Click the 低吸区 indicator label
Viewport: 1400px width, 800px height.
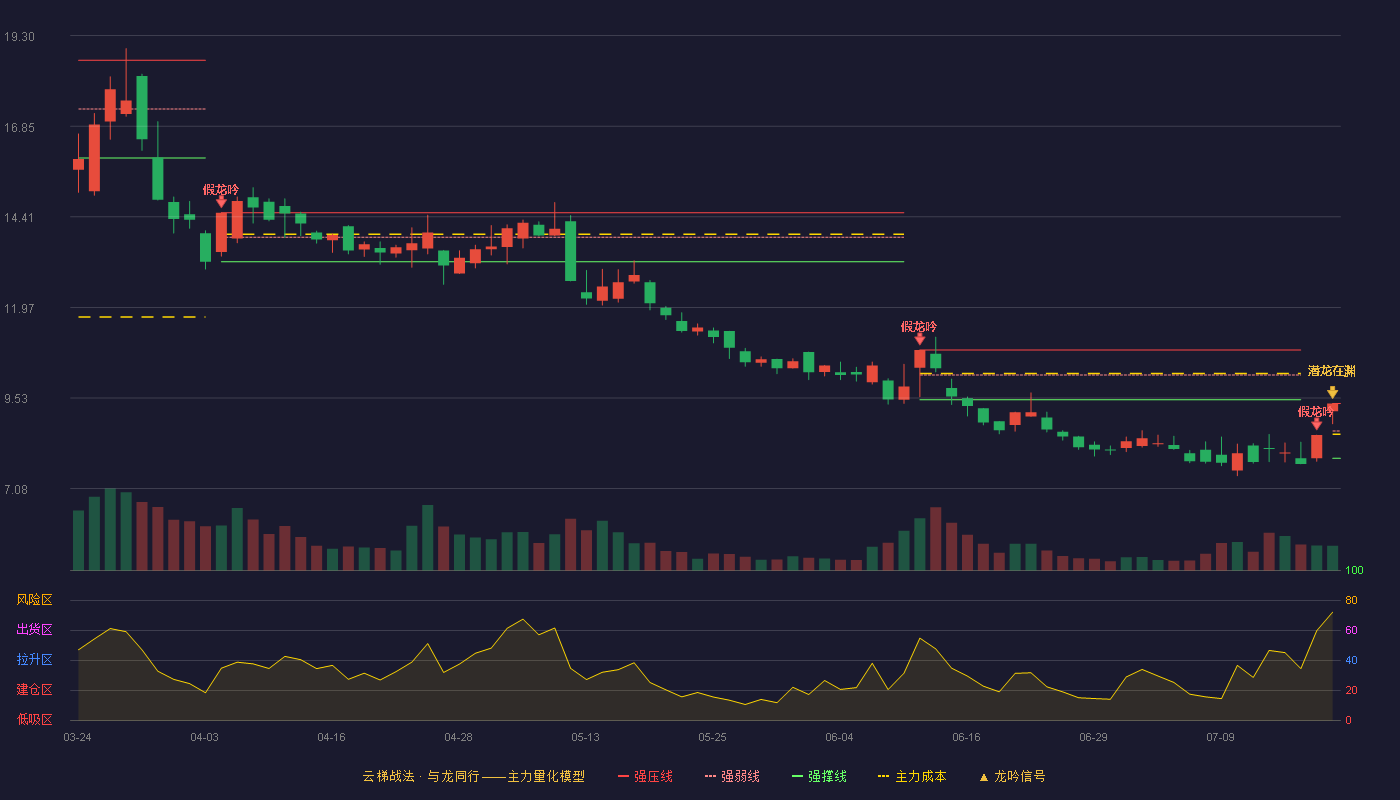click(x=34, y=720)
